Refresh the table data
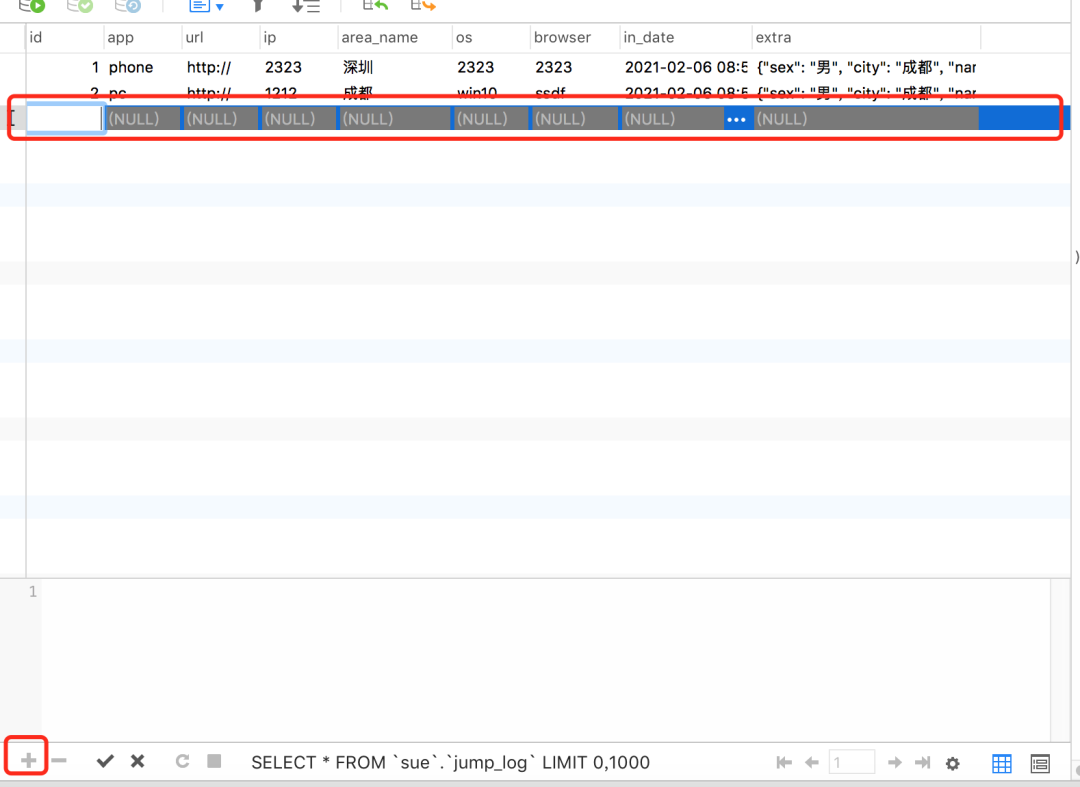The width and height of the screenshot is (1080, 787). coord(183,761)
